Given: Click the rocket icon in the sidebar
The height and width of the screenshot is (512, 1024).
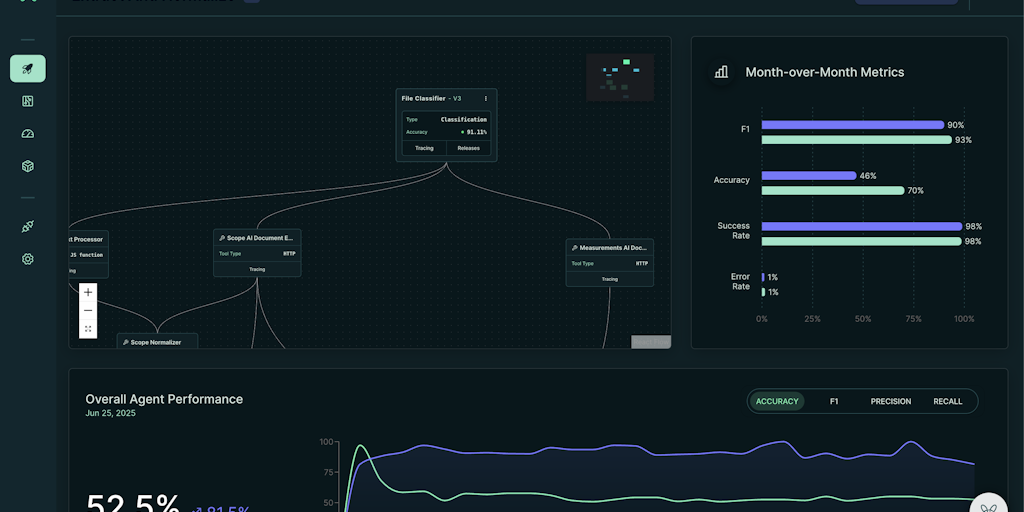Looking at the screenshot, I should point(28,69).
